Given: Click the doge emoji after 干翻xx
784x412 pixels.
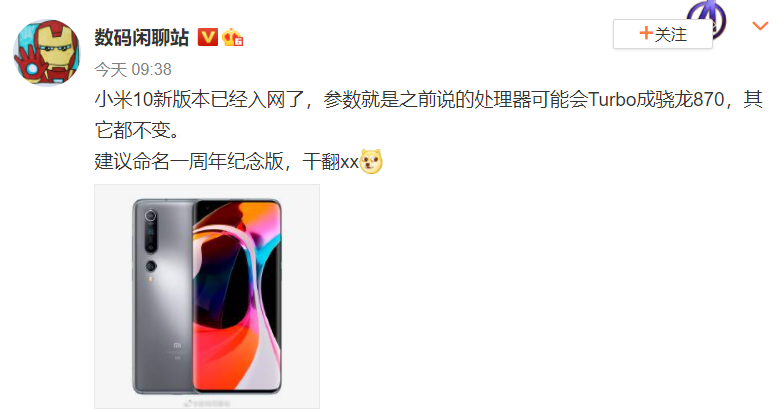Looking at the screenshot, I should click(371, 162).
